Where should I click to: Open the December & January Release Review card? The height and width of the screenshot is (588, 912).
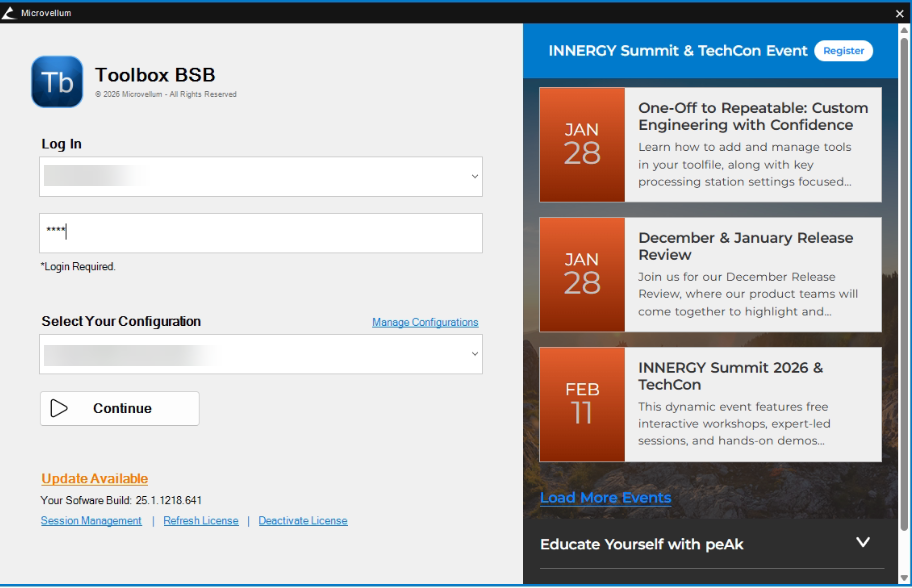(x=710, y=275)
